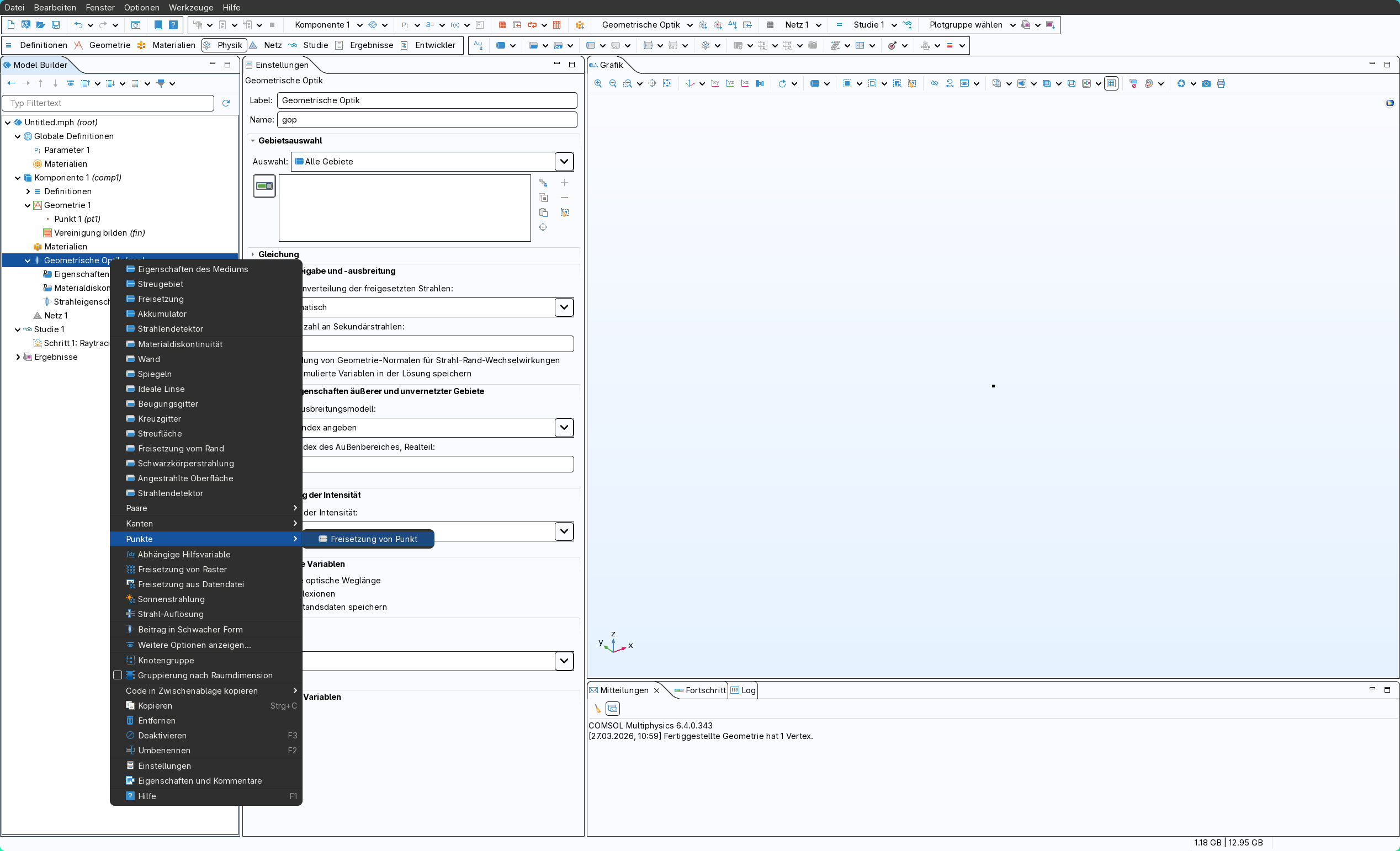Click the Label text field

point(427,100)
